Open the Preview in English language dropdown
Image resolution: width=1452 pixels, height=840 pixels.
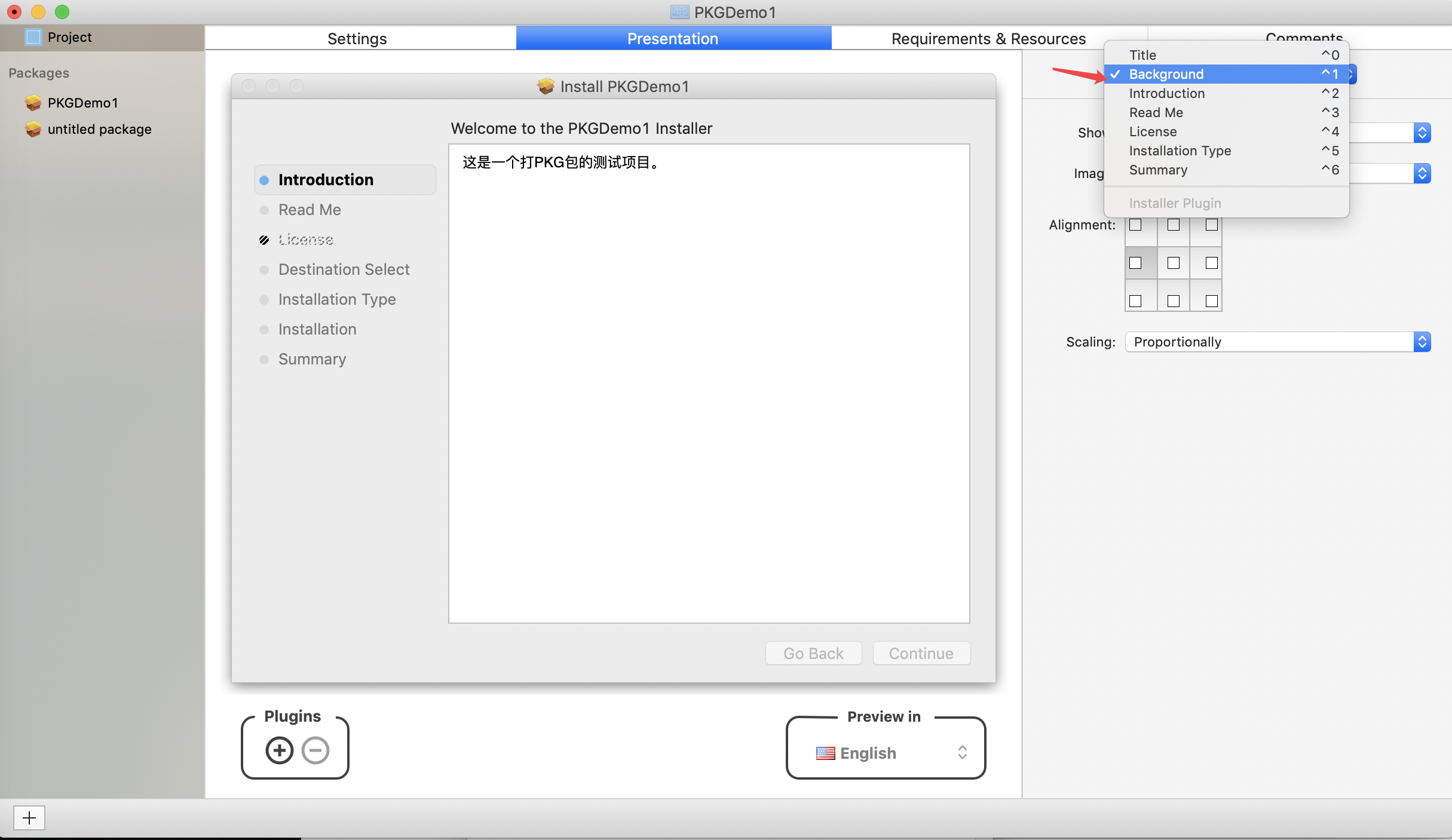961,753
